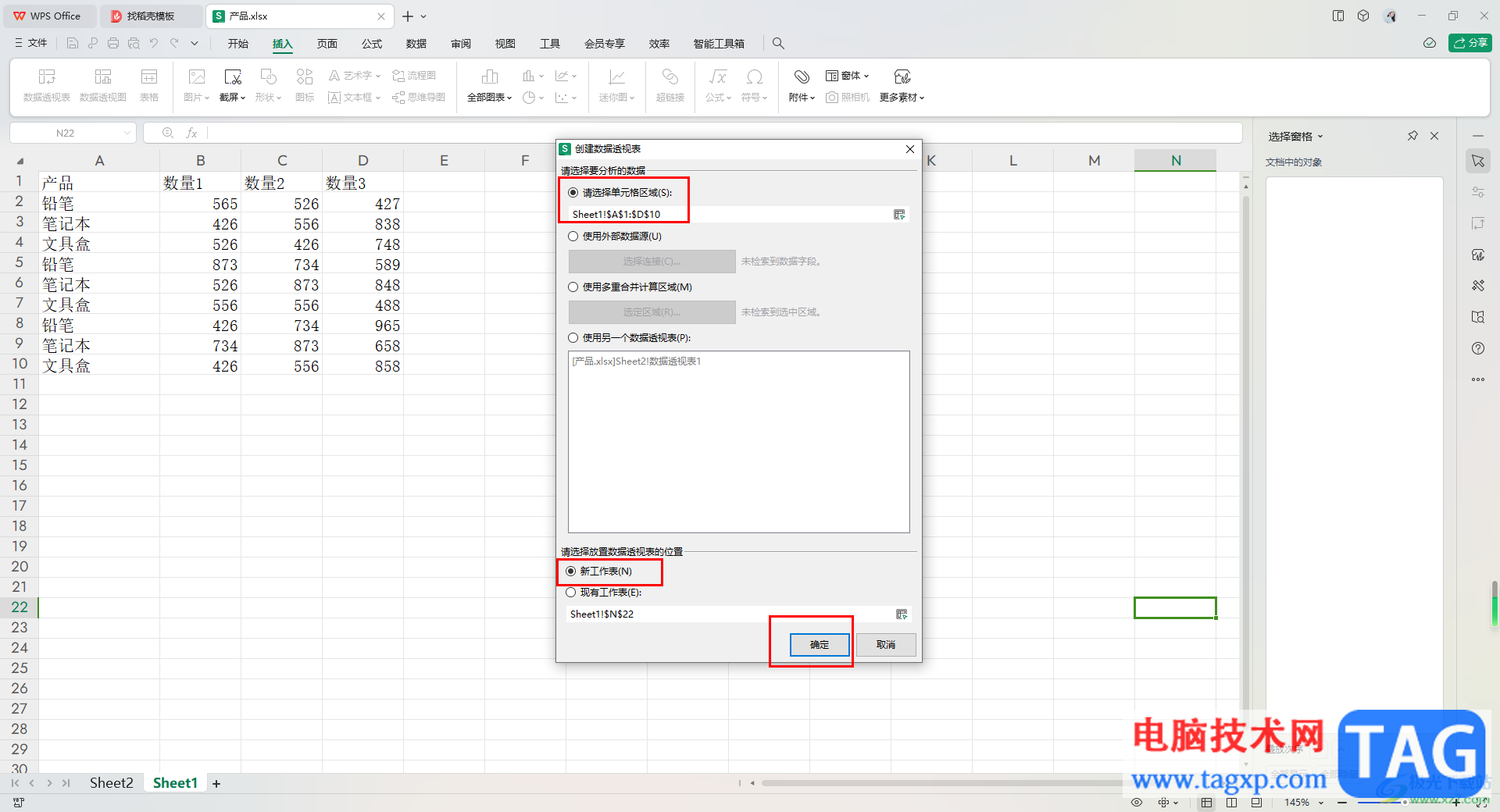Click the 确定 button in the dialog
The height and width of the screenshot is (812, 1500).
(820, 645)
